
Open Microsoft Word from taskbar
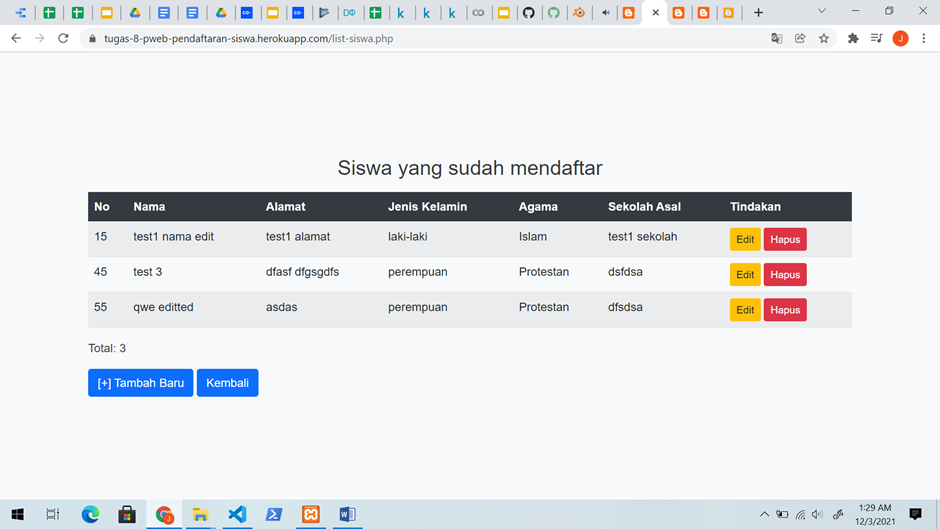(347, 514)
